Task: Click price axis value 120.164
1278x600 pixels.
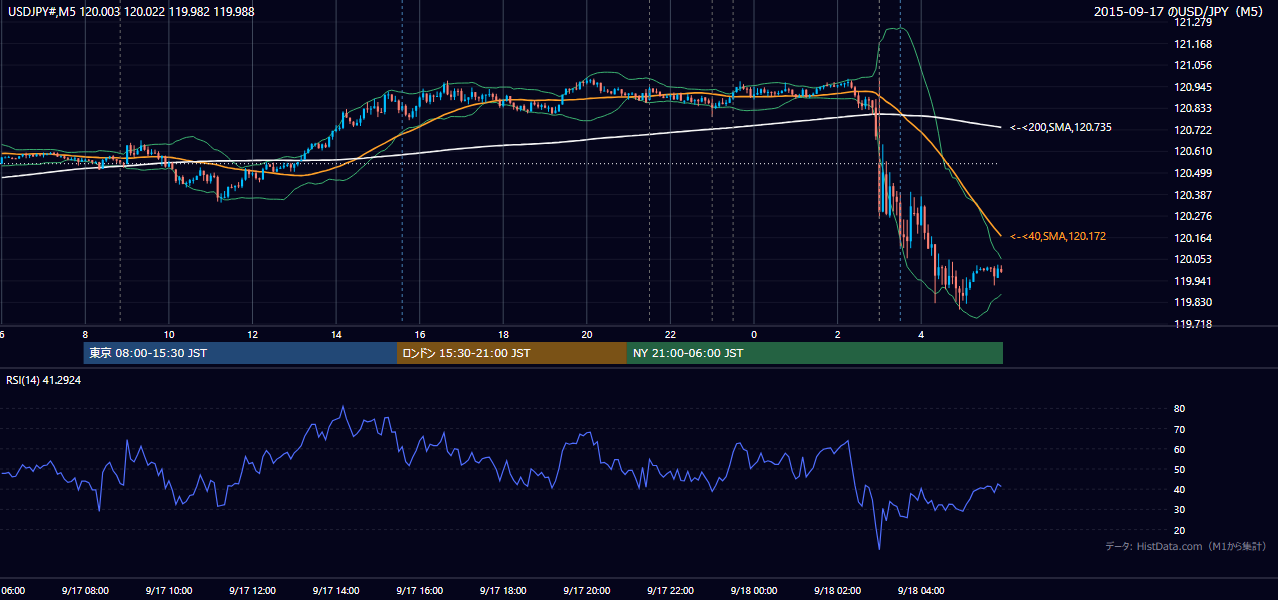Action: coord(1193,238)
